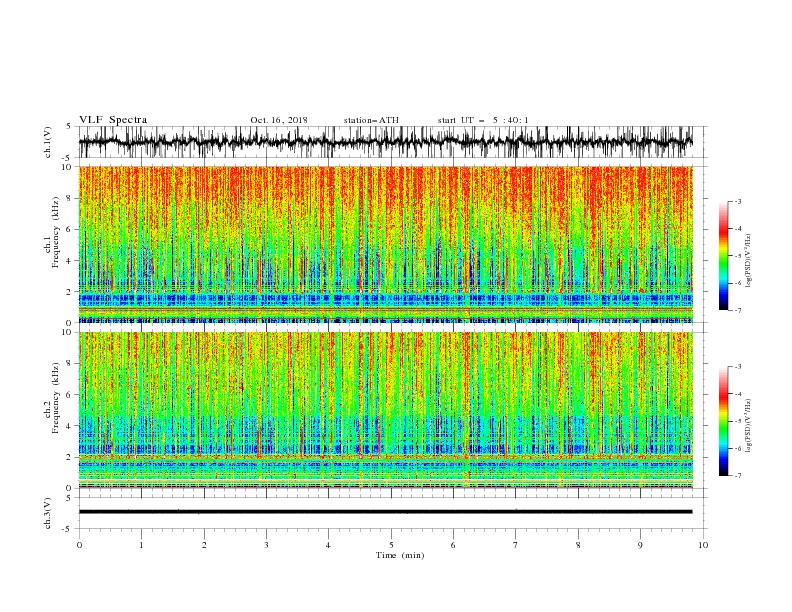Click the "ch.1(V)" waveform axis label
The width and height of the screenshot is (792, 612).
pos(48,142)
